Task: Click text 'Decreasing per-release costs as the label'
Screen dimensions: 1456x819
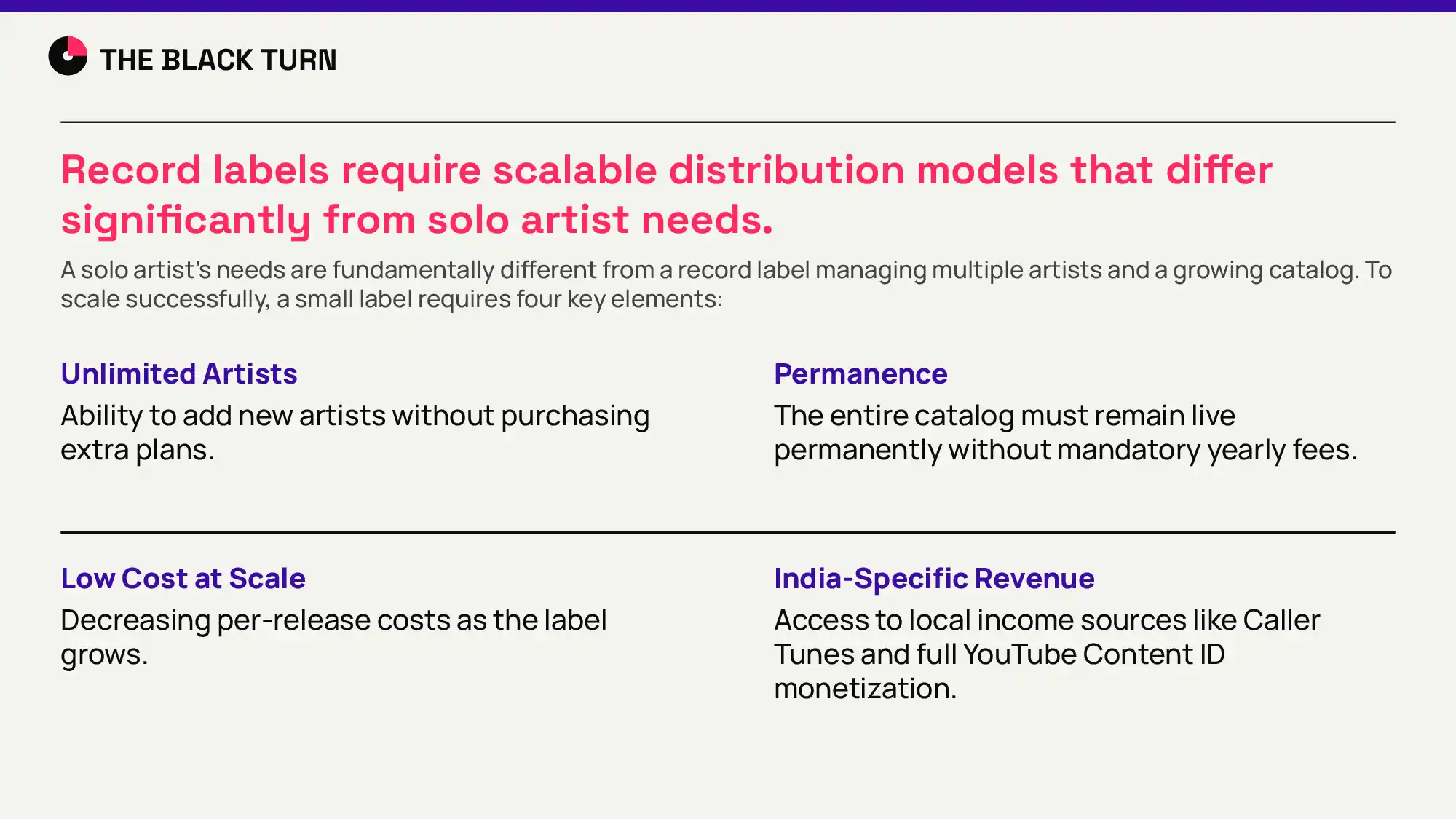Action: (x=333, y=620)
